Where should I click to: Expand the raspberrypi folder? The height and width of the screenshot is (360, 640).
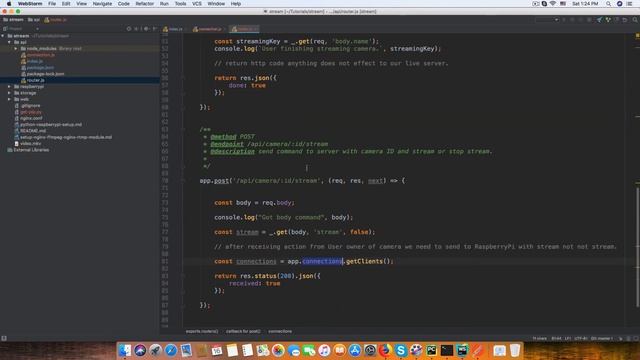coord(9,87)
